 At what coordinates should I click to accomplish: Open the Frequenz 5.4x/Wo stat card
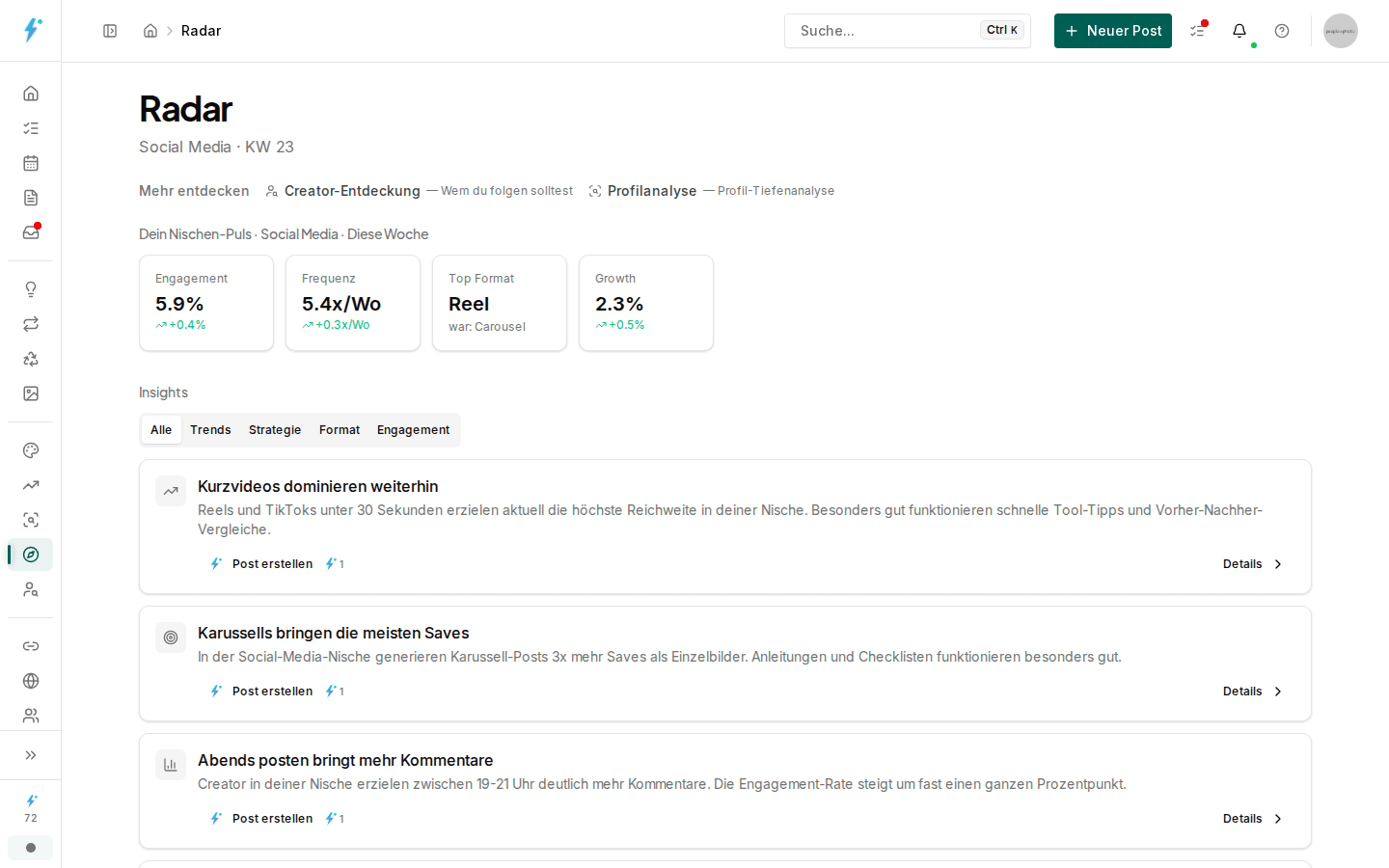point(353,303)
